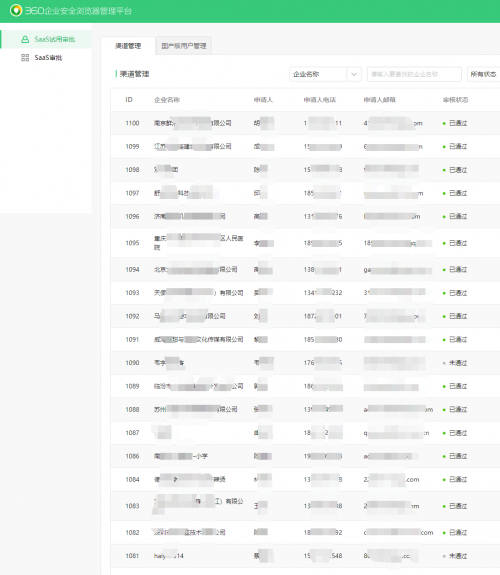Image resolution: width=500 pixels, height=575 pixels.
Task: Select the row with ID 1094
Action: (x=305, y=270)
